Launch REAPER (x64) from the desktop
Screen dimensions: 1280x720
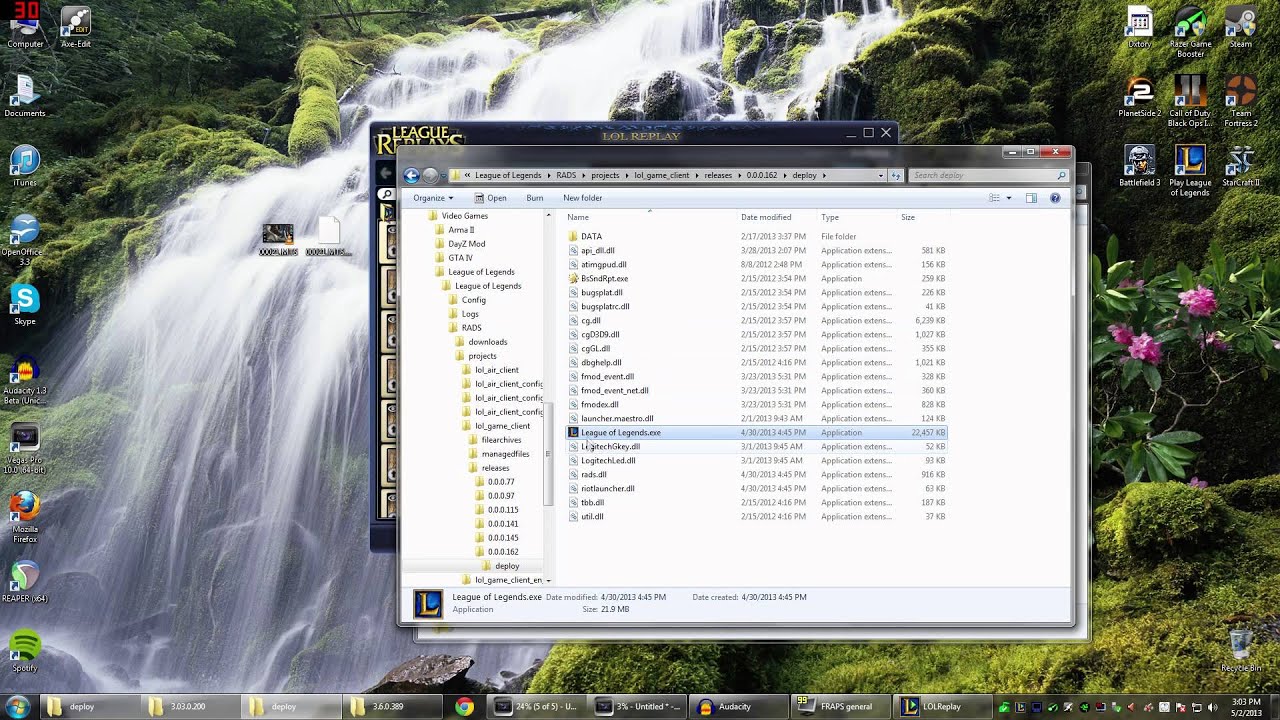pos(25,581)
